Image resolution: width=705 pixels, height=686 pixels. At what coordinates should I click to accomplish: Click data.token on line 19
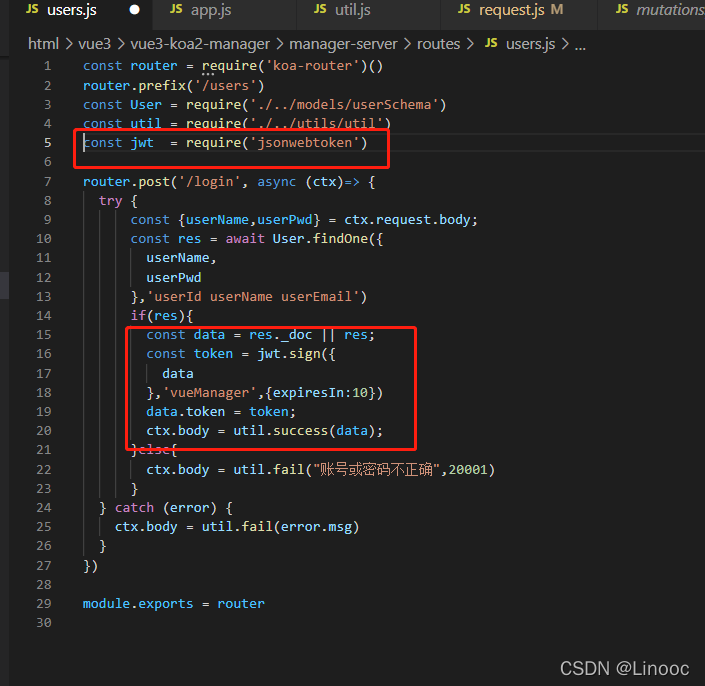pyautogui.click(x=186, y=412)
